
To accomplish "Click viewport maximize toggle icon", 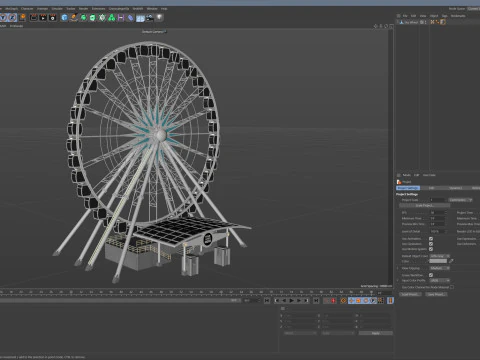I will [x=391, y=26].
